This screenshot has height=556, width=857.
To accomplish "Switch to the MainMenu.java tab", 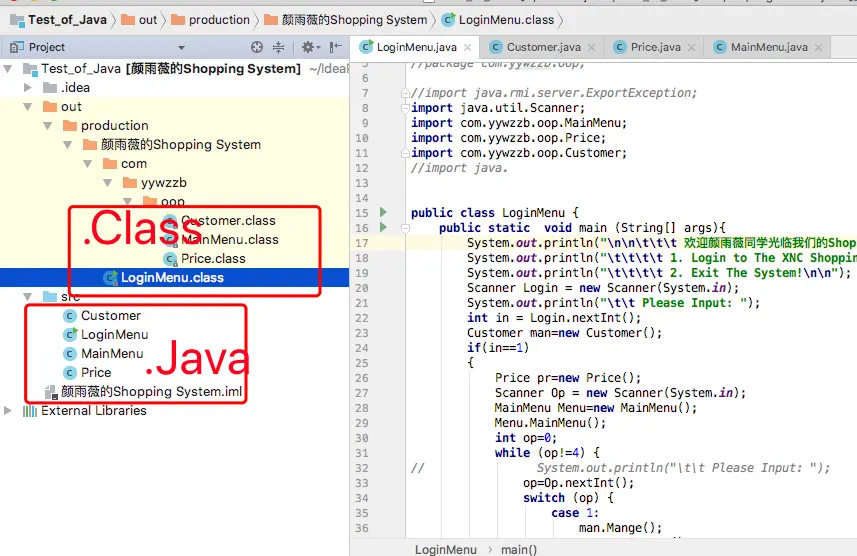I will [x=769, y=47].
